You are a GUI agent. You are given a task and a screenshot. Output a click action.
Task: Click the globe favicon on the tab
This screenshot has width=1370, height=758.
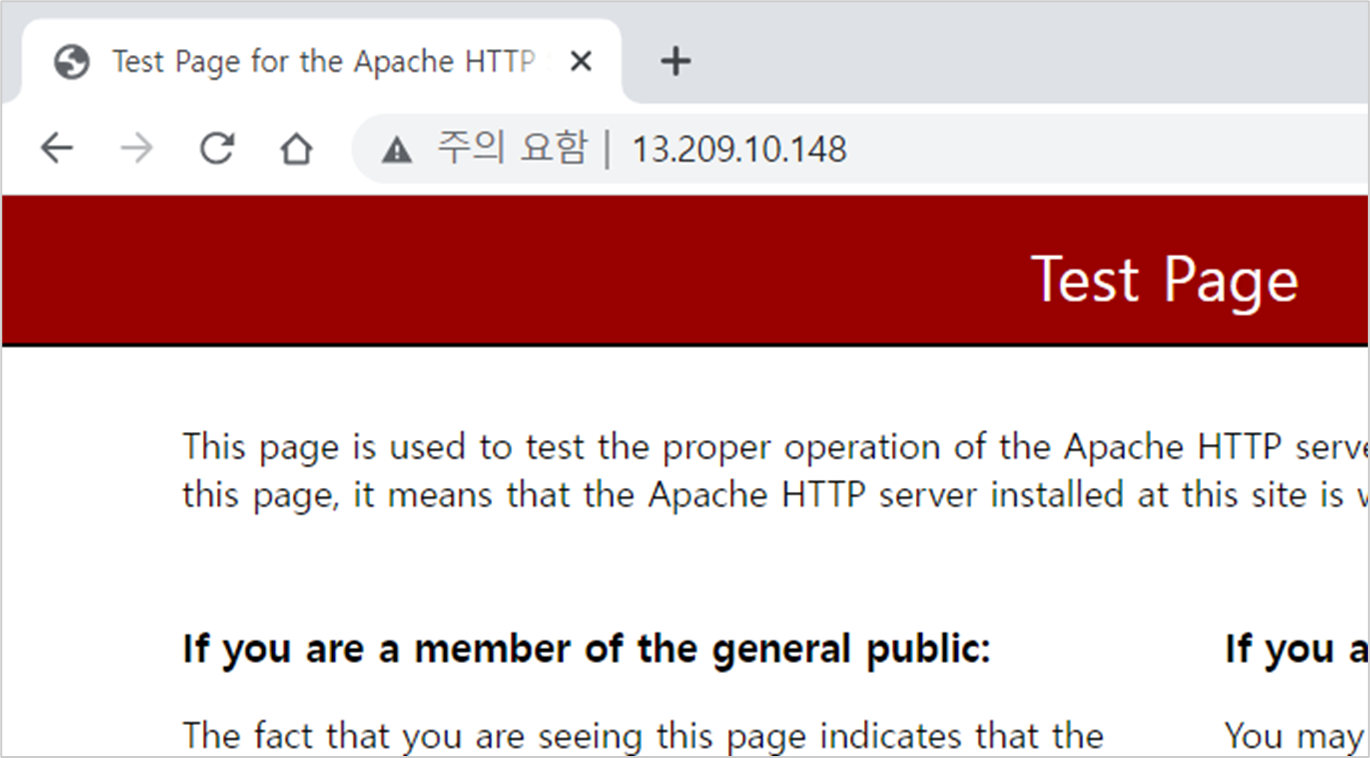click(x=72, y=62)
